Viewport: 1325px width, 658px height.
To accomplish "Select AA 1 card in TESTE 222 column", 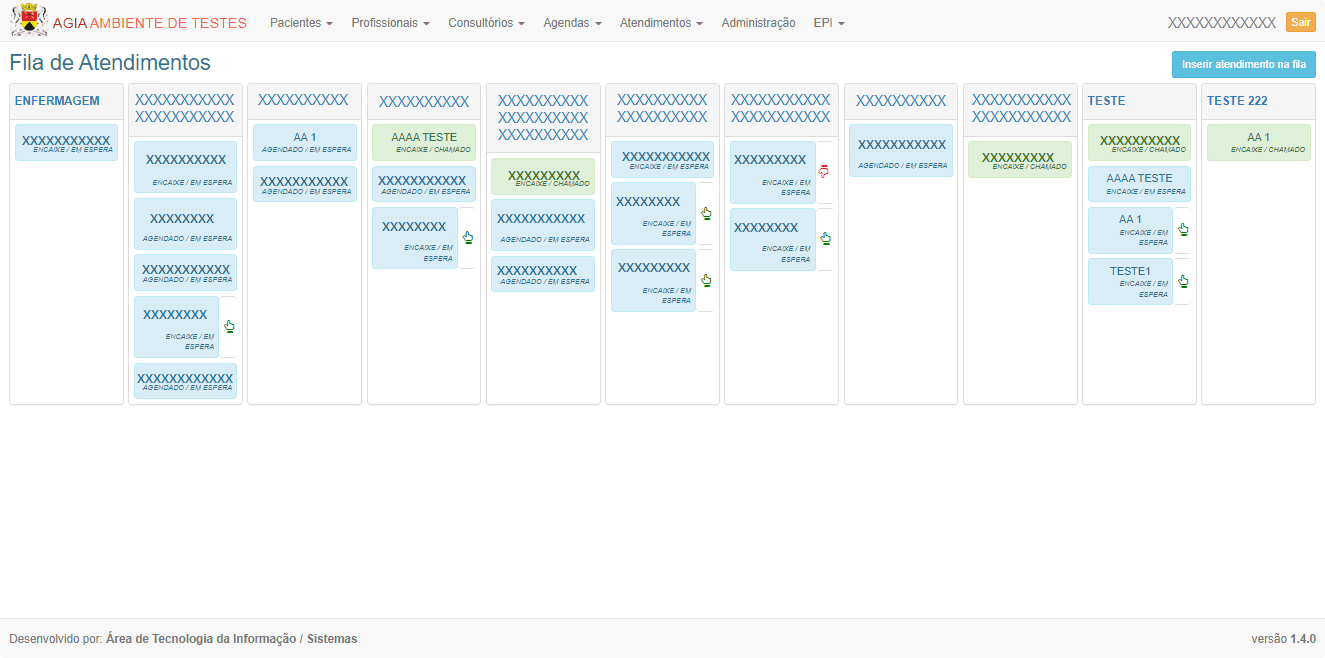I will click(x=1258, y=142).
